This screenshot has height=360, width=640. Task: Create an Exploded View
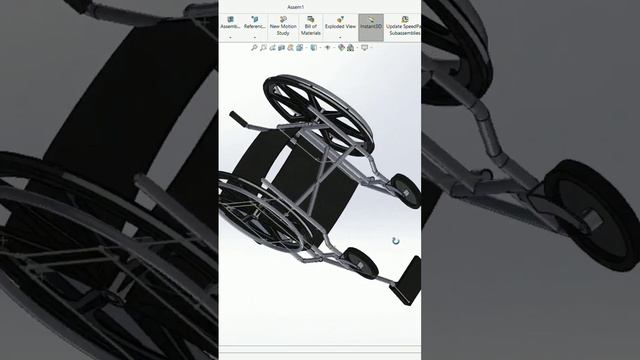tap(340, 23)
